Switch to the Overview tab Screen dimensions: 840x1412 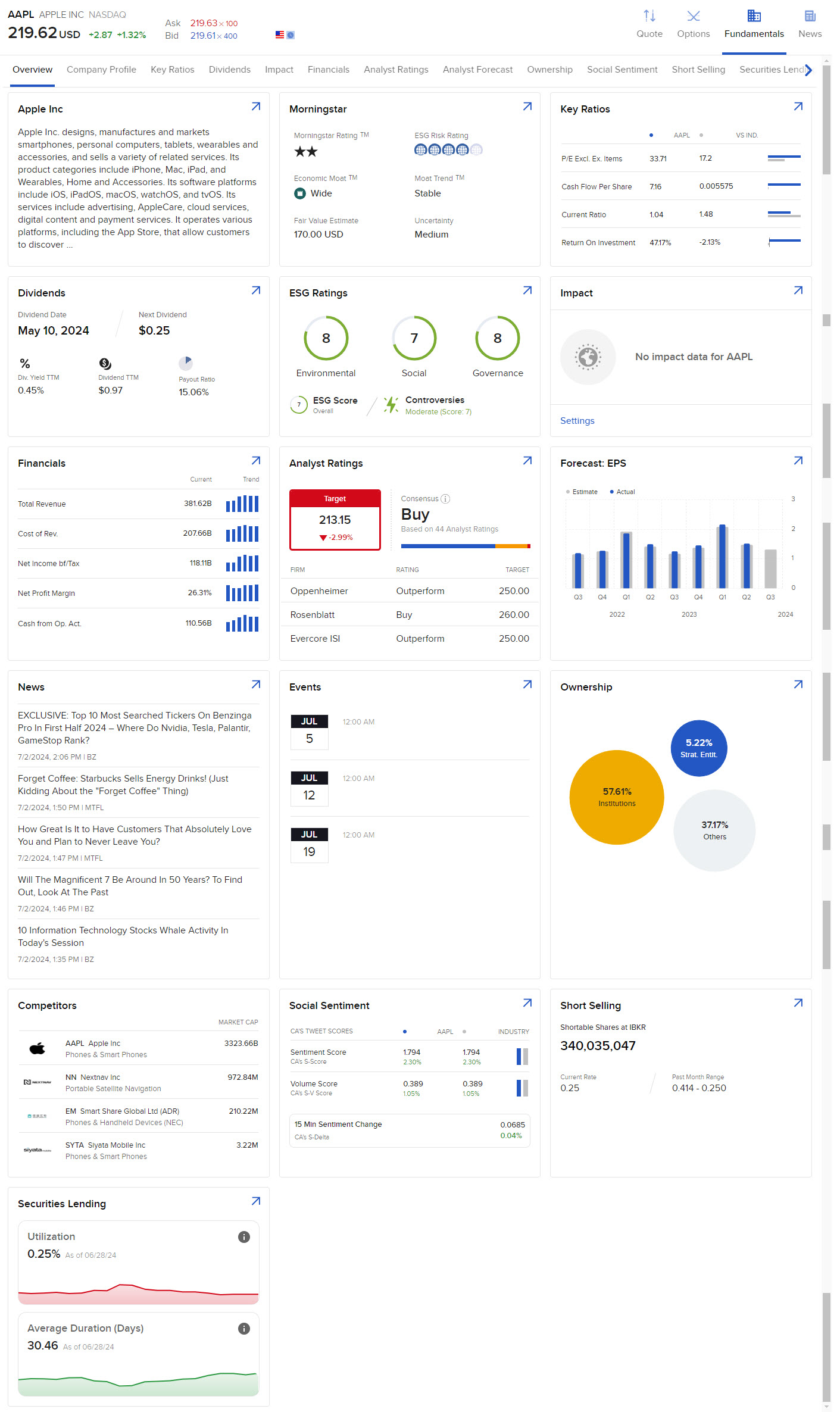(33, 70)
